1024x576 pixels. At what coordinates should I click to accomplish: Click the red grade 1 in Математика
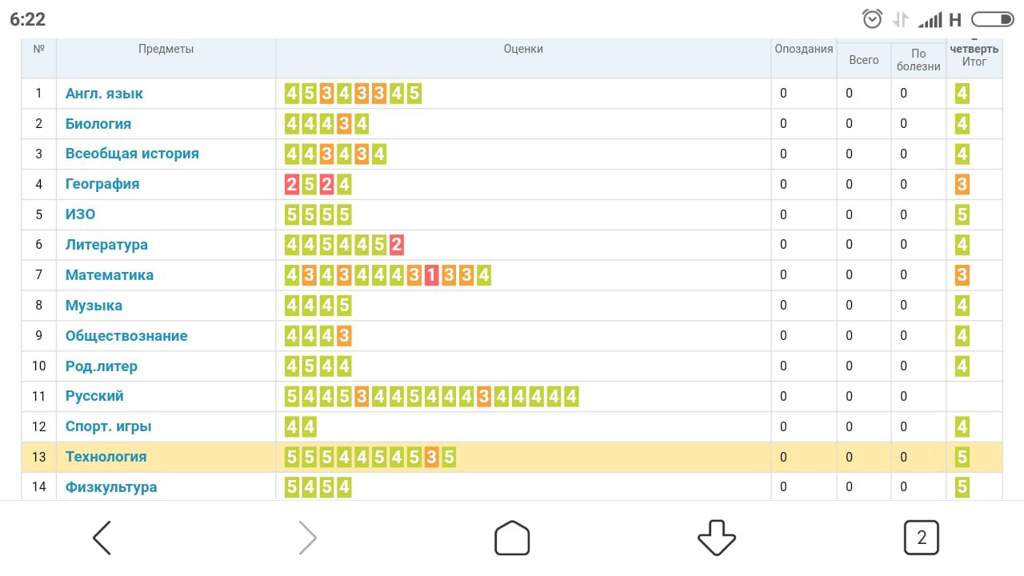tap(431, 275)
